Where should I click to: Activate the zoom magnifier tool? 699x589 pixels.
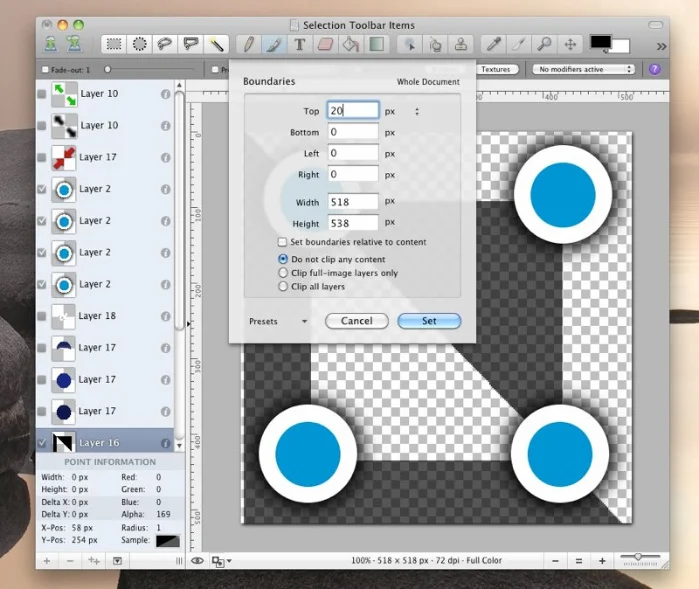pos(544,44)
